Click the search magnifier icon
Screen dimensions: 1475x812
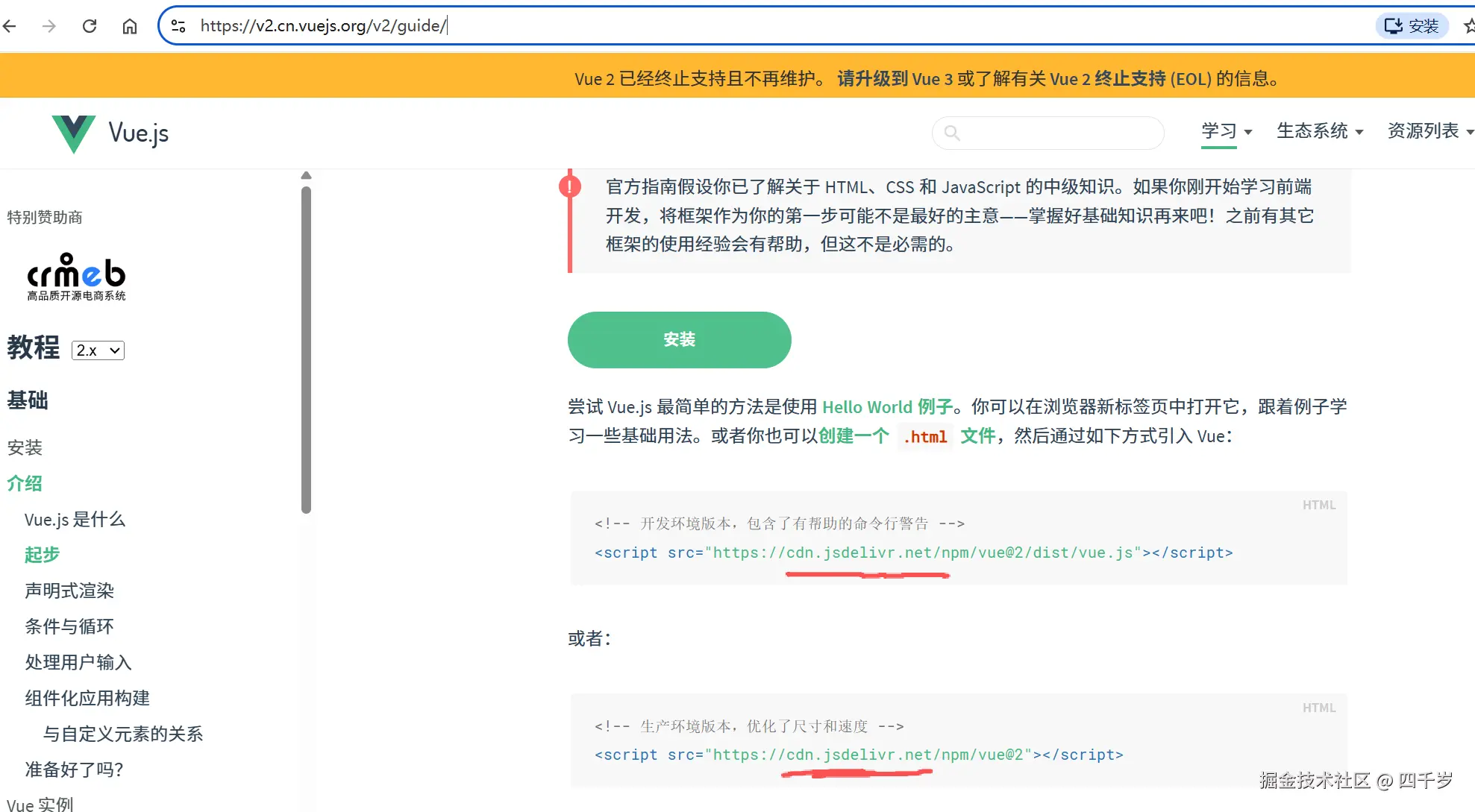(x=953, y=133)
